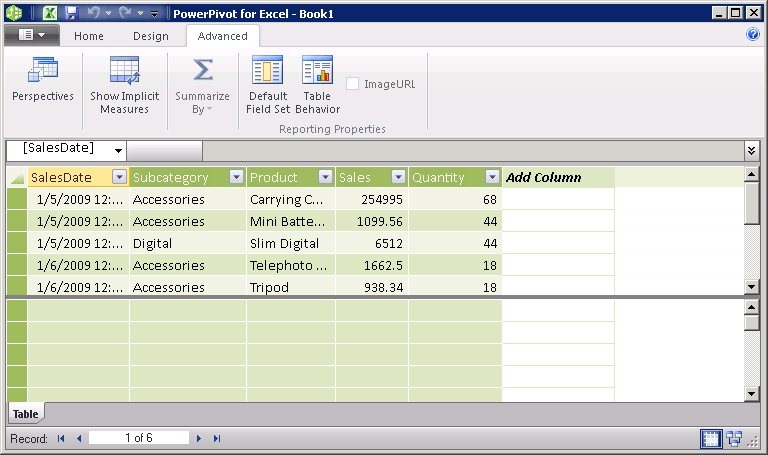Select the Slim Digital product cell
Viewport: 768px width, 455px height.
coord(291,243)
